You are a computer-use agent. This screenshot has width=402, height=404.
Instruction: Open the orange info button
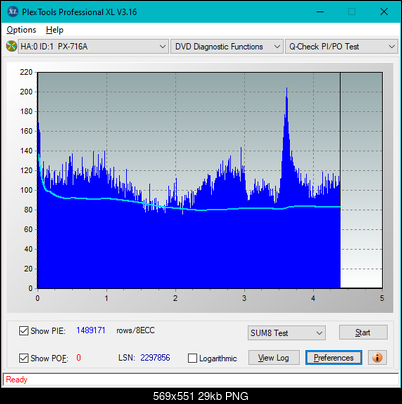tap(377, 358)
